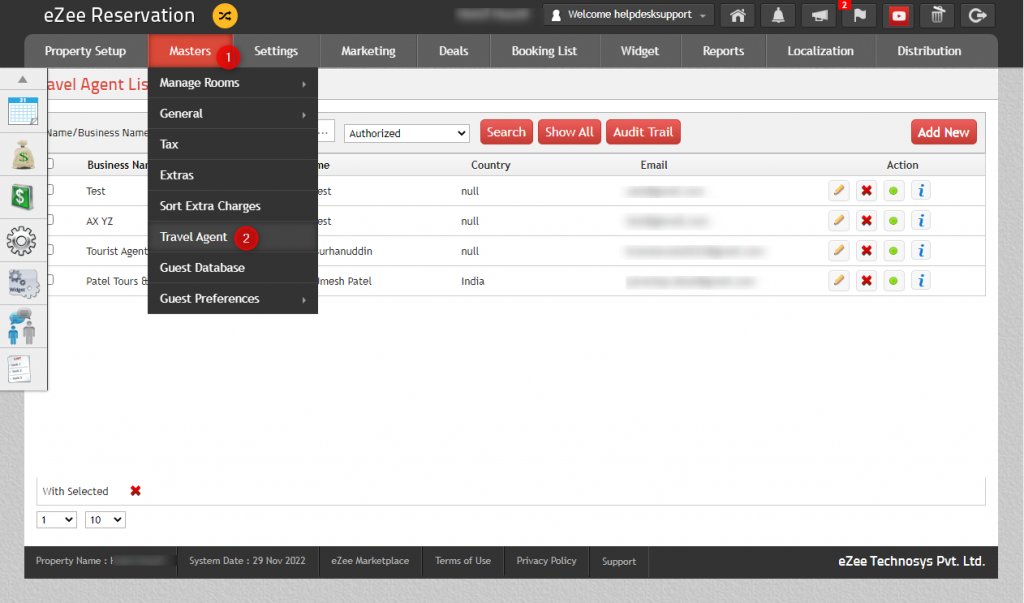View info for Tourist Agent row

[x=921, y=251]
